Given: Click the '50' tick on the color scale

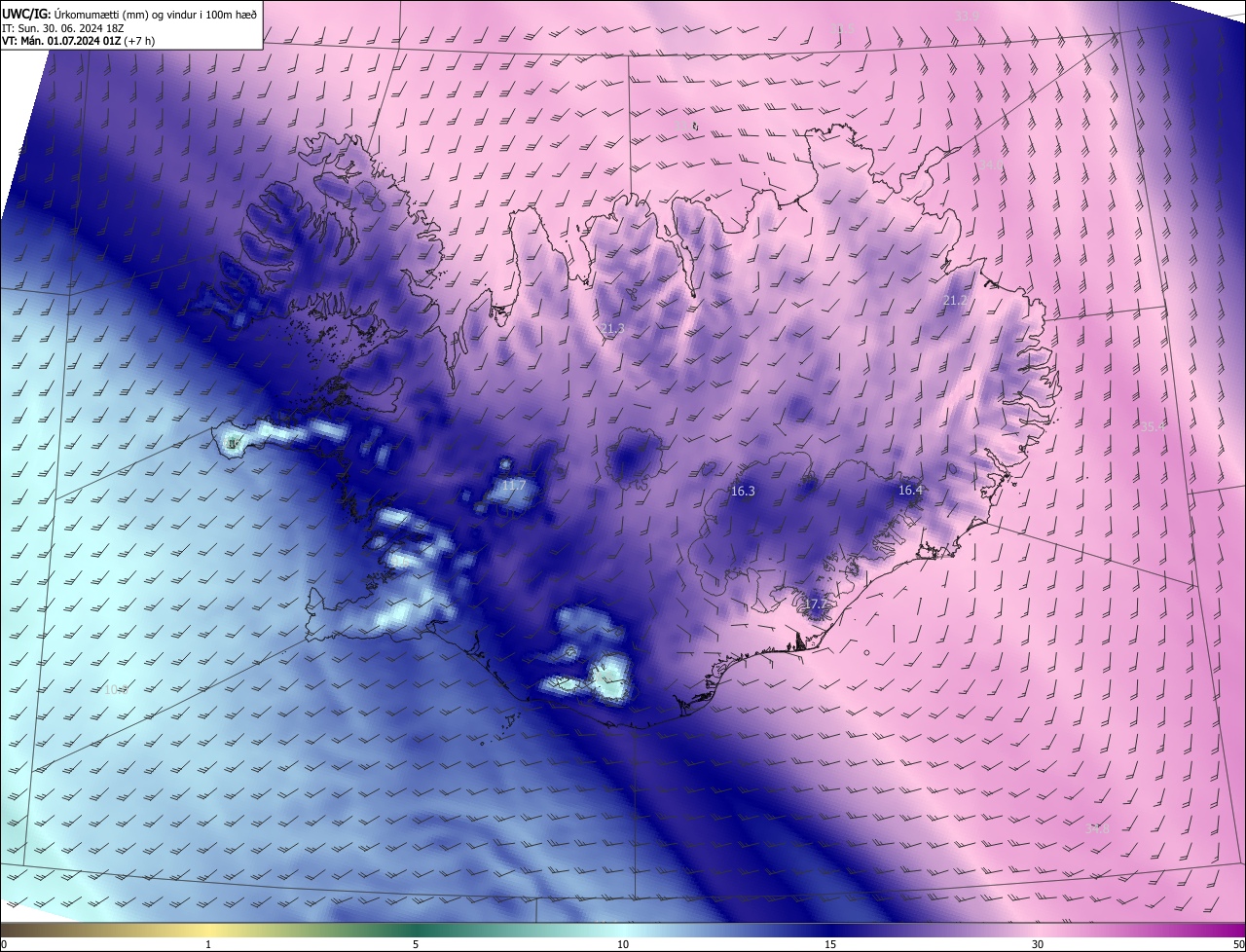Looking at the screenshot, I should click(1238, 944).
